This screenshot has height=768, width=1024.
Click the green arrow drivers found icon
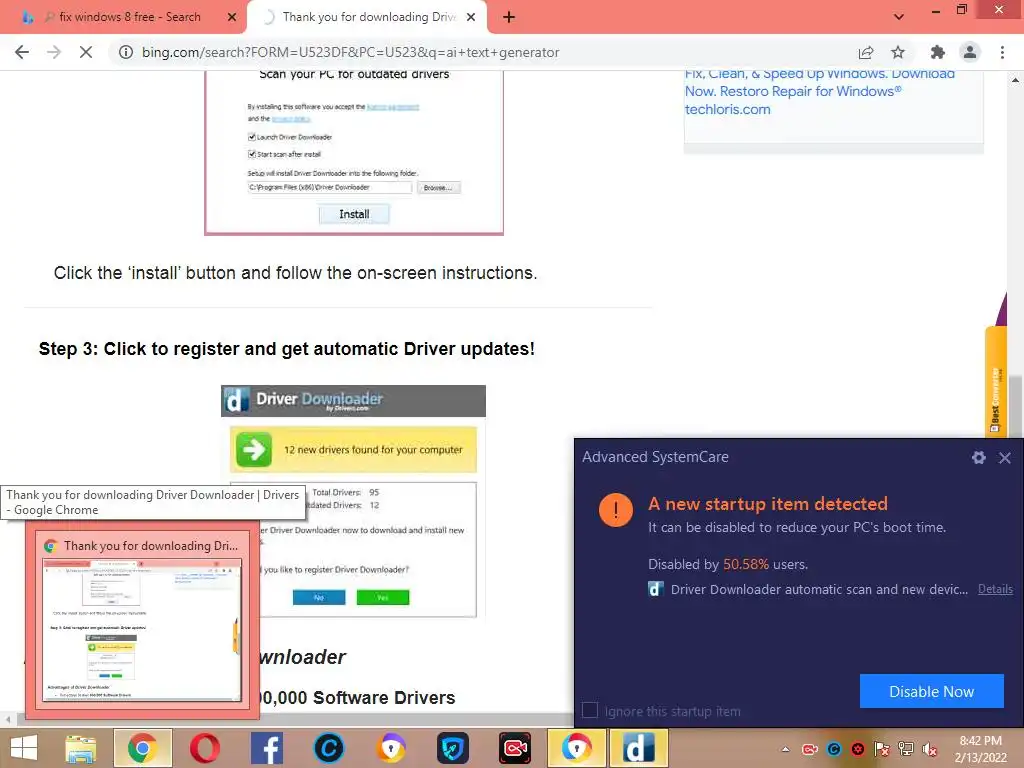click(x=253, y=449)
